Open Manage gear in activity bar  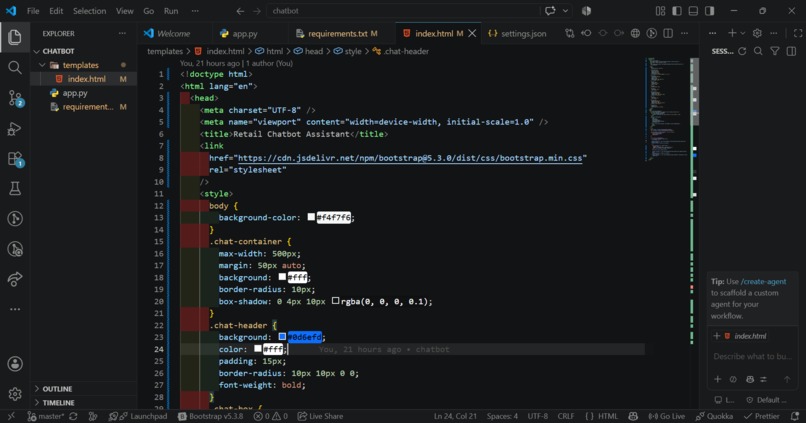15,394
